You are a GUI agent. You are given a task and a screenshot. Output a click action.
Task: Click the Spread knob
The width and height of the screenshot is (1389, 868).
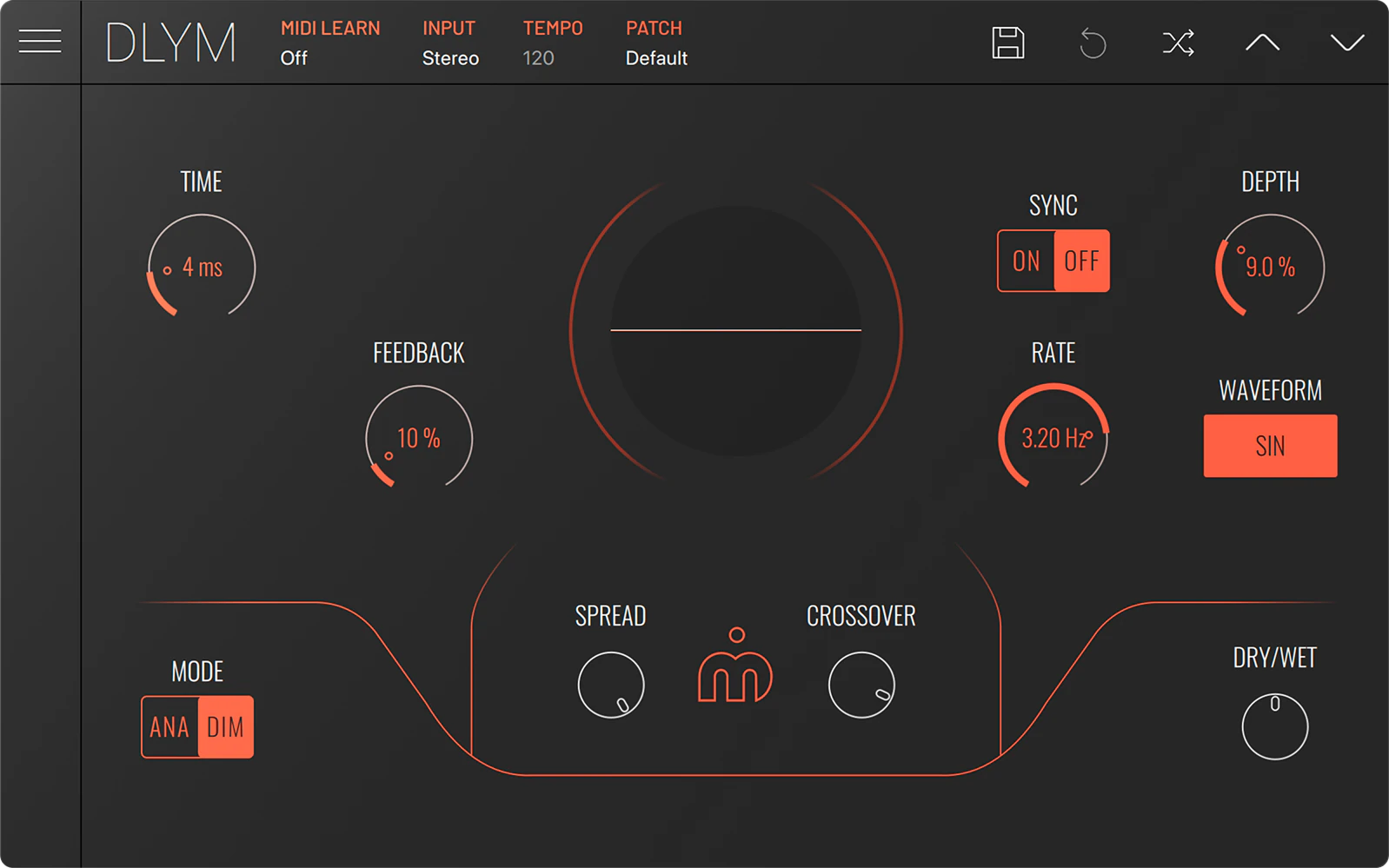coord(611,685)
